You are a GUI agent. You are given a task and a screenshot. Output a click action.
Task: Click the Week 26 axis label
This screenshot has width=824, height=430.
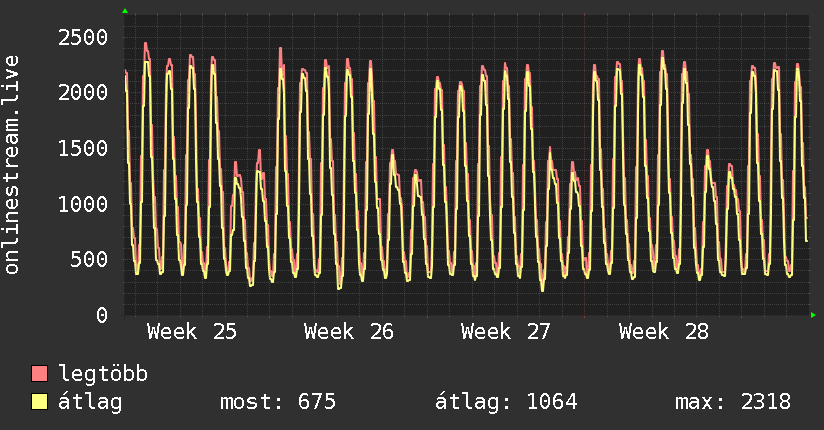click(348, 332)
